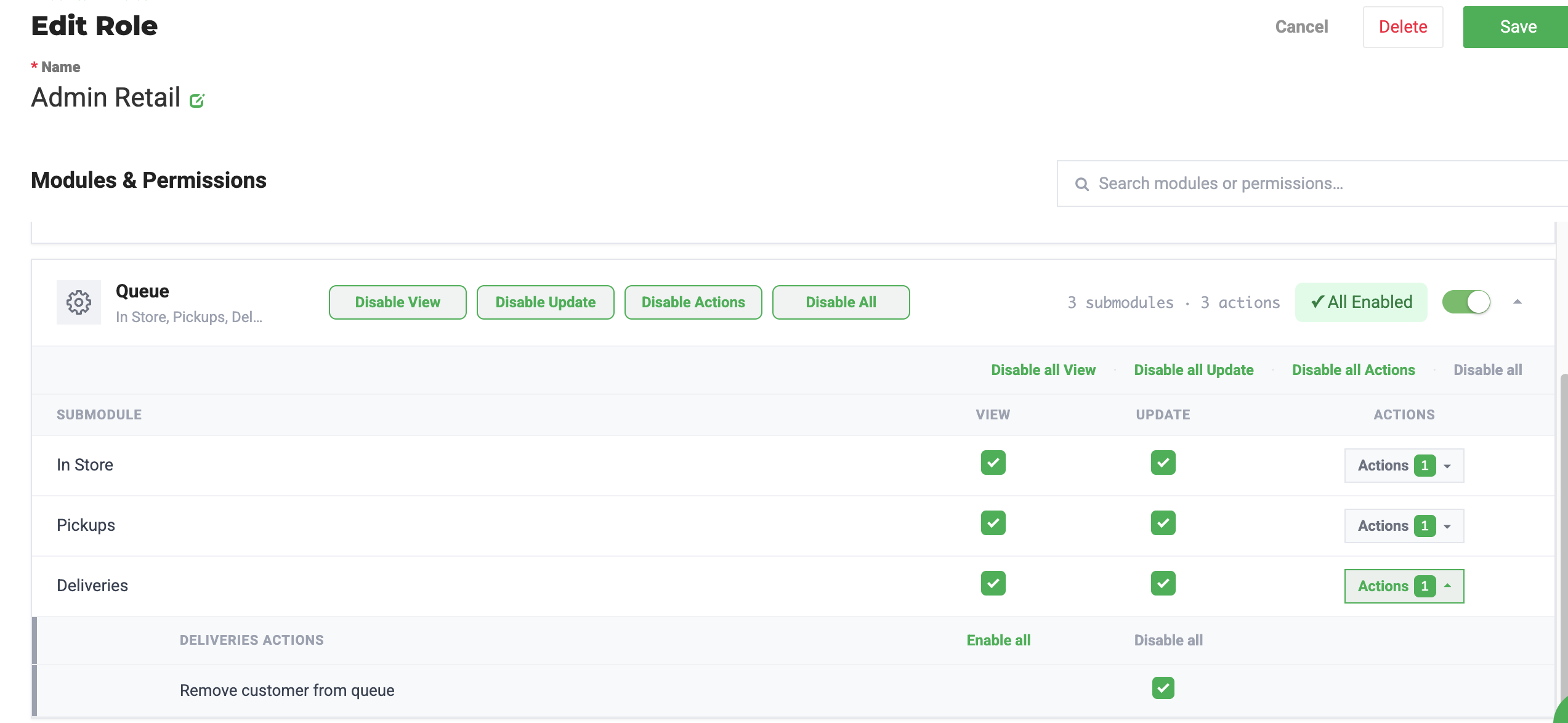The height and width of the screenshot is (723, 1568).
Task: Click the SUBMODULE column header
Action: click(x=99, y=415)
